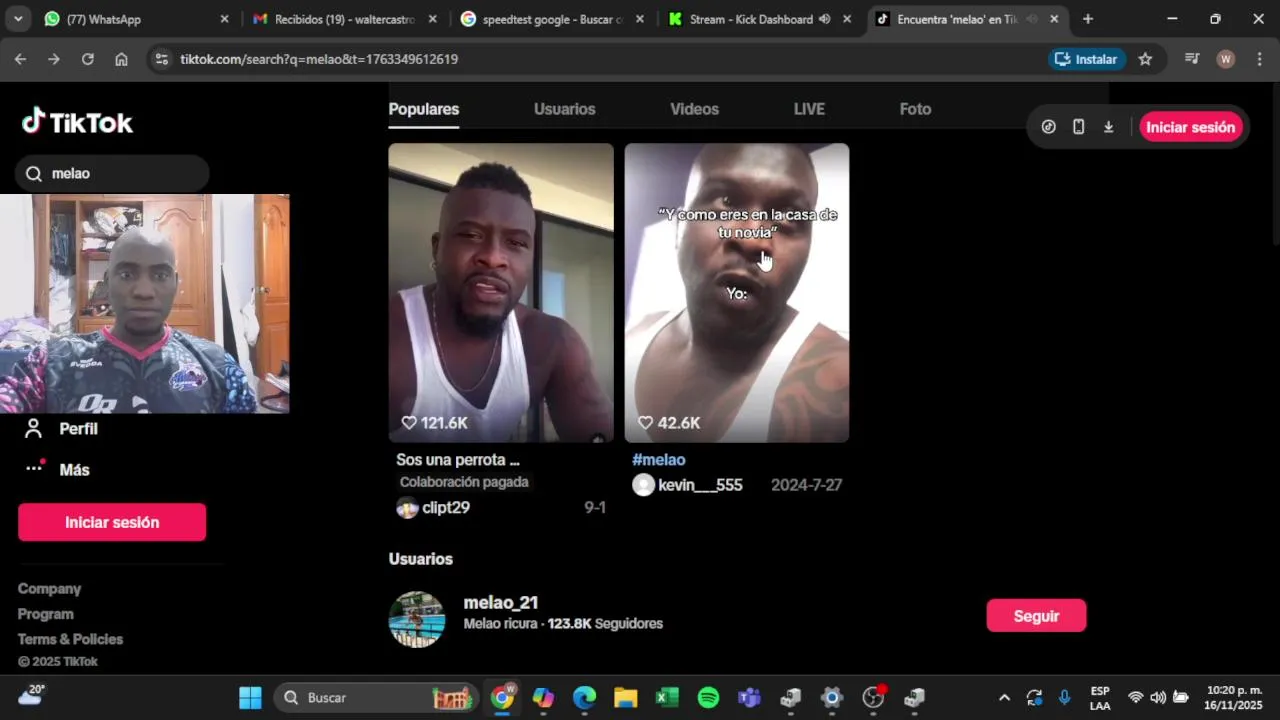Open Microsoft Teams from the taskbar
The image size is (1280, 720).
[749, 697]
